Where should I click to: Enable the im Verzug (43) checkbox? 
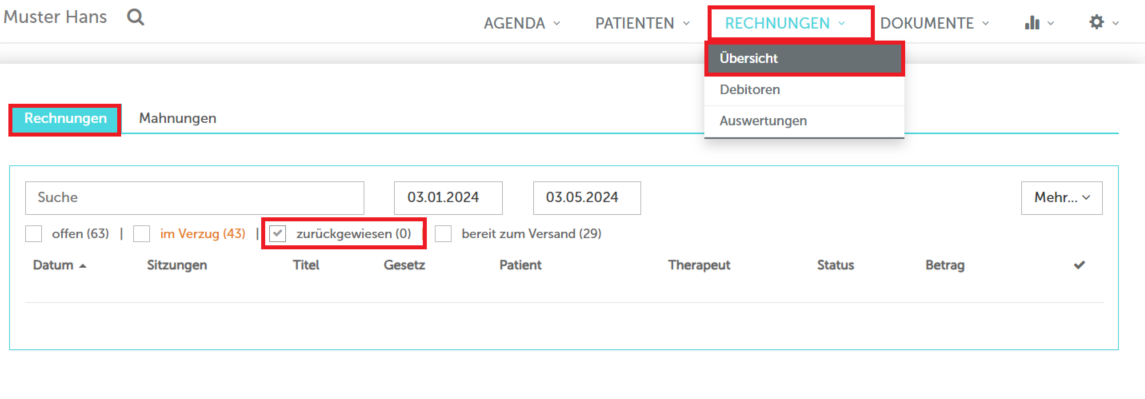(142, 234)
